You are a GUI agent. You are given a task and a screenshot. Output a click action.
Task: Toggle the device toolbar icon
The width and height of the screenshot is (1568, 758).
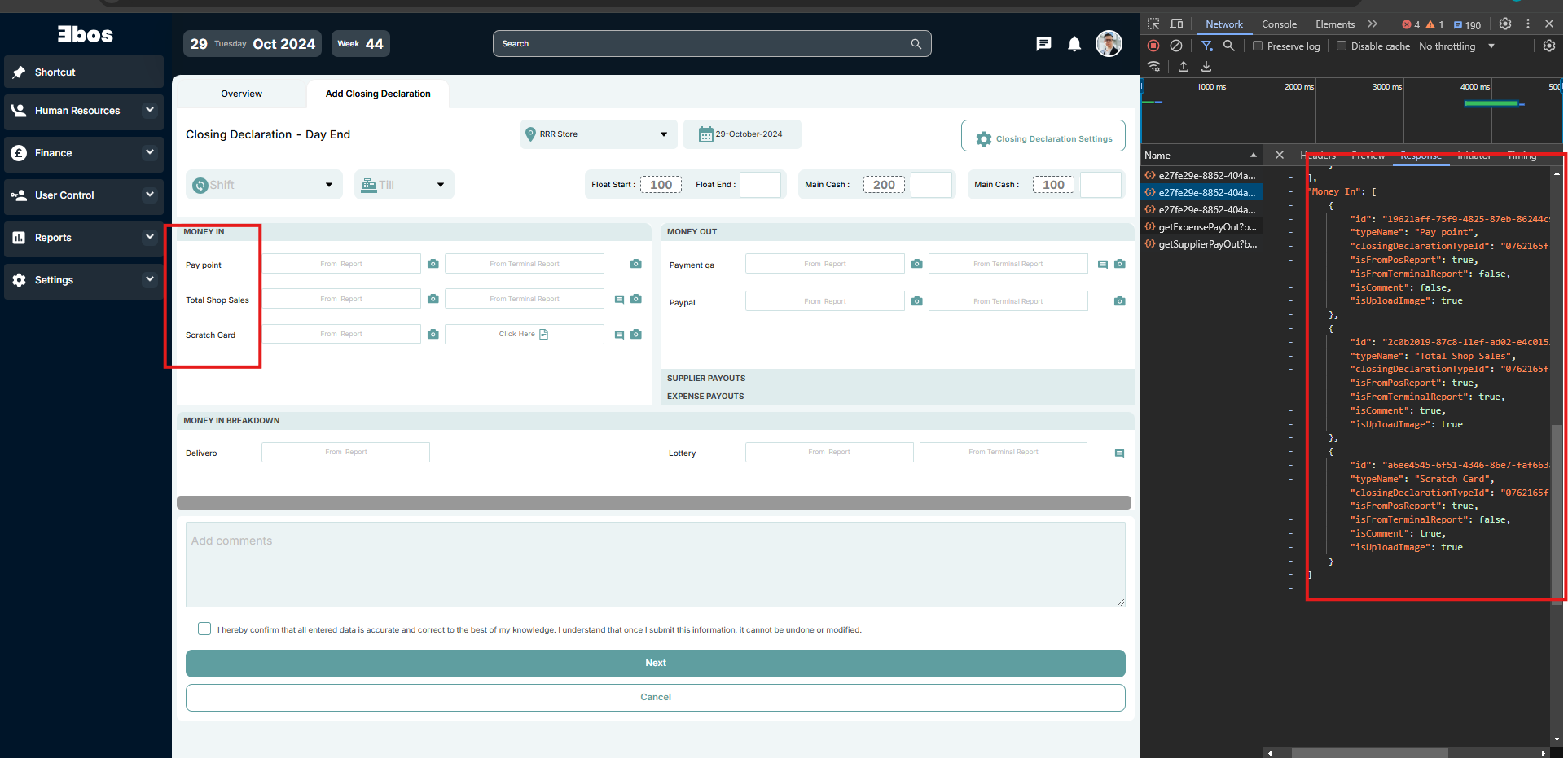[1176, 24]
